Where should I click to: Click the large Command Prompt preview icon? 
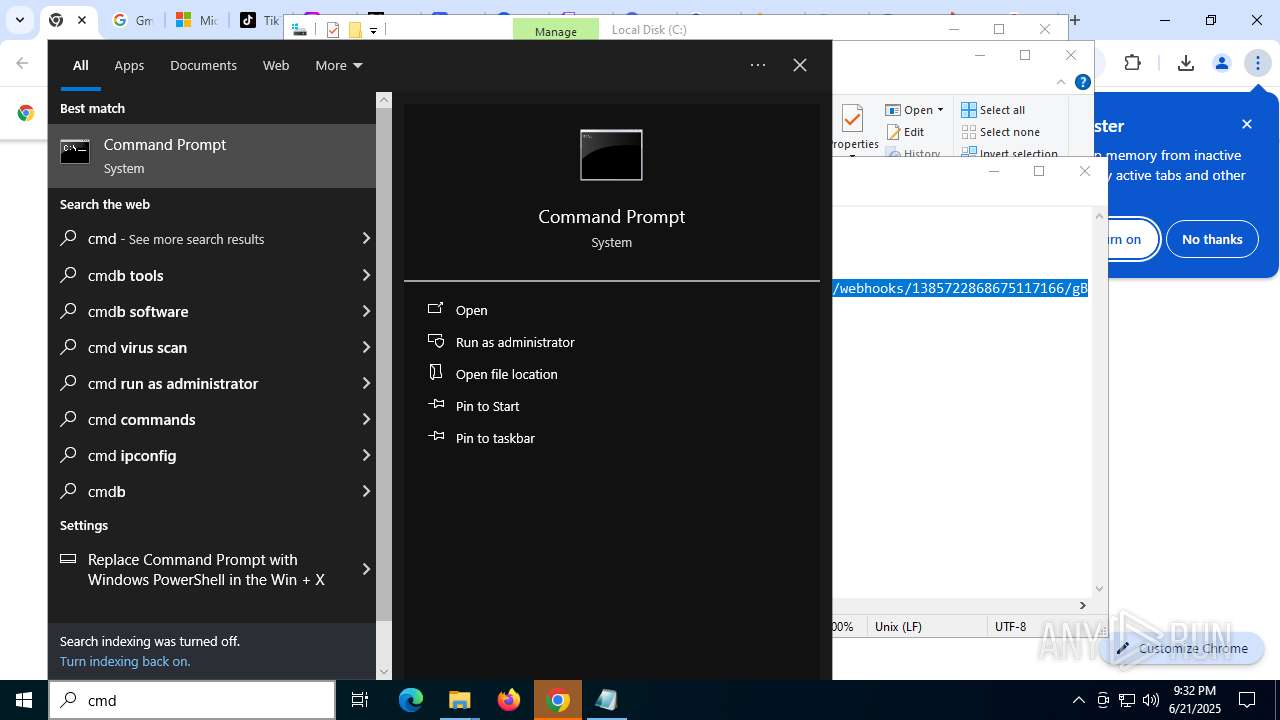[611, 155]
